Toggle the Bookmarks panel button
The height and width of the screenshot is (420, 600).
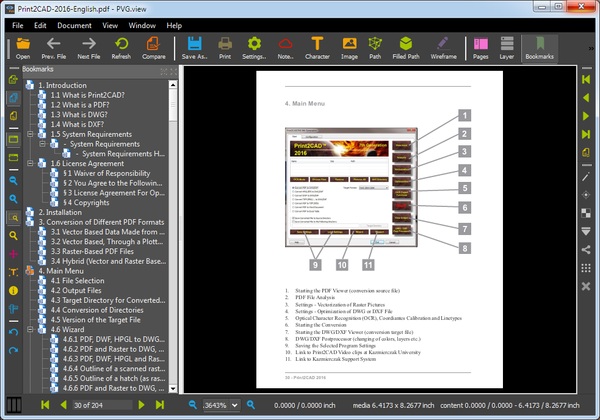(538, 46)
